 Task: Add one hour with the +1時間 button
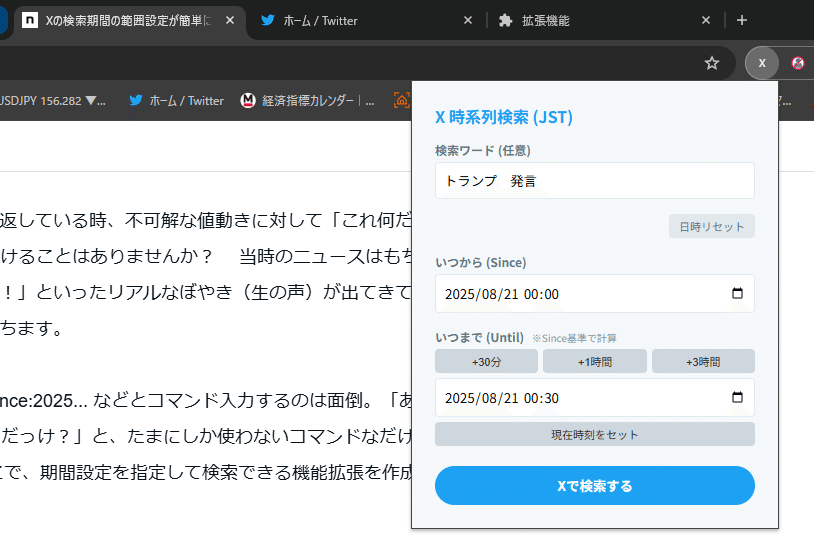(595, 361)
